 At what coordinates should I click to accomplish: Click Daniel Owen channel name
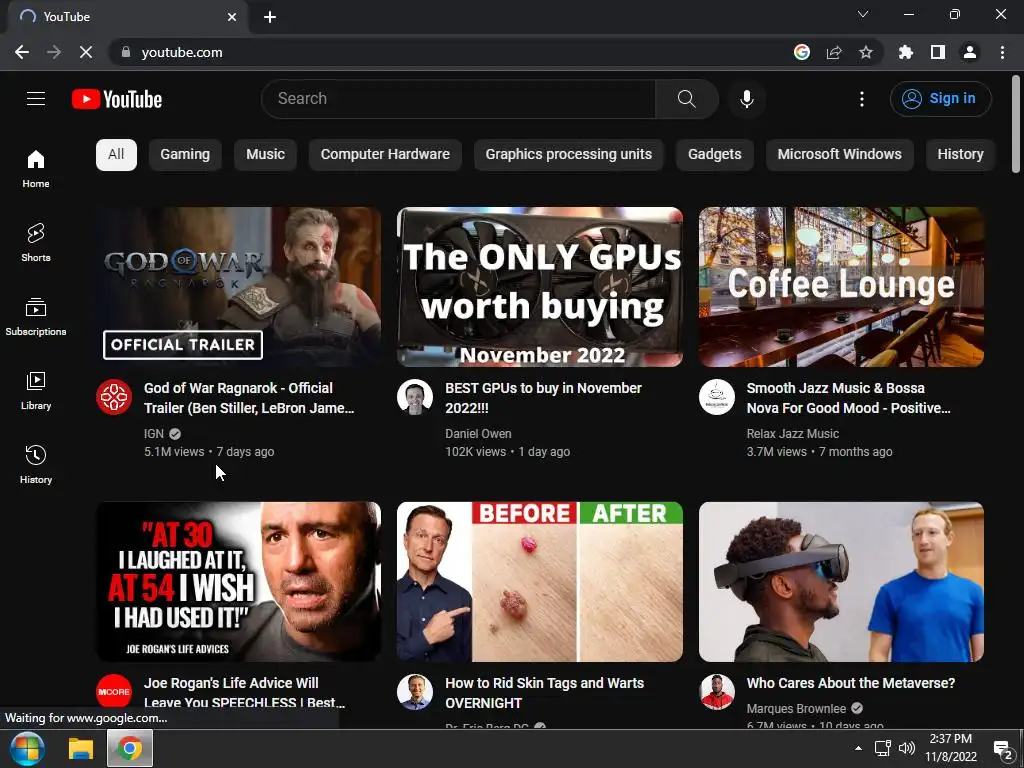coord(478,434)
